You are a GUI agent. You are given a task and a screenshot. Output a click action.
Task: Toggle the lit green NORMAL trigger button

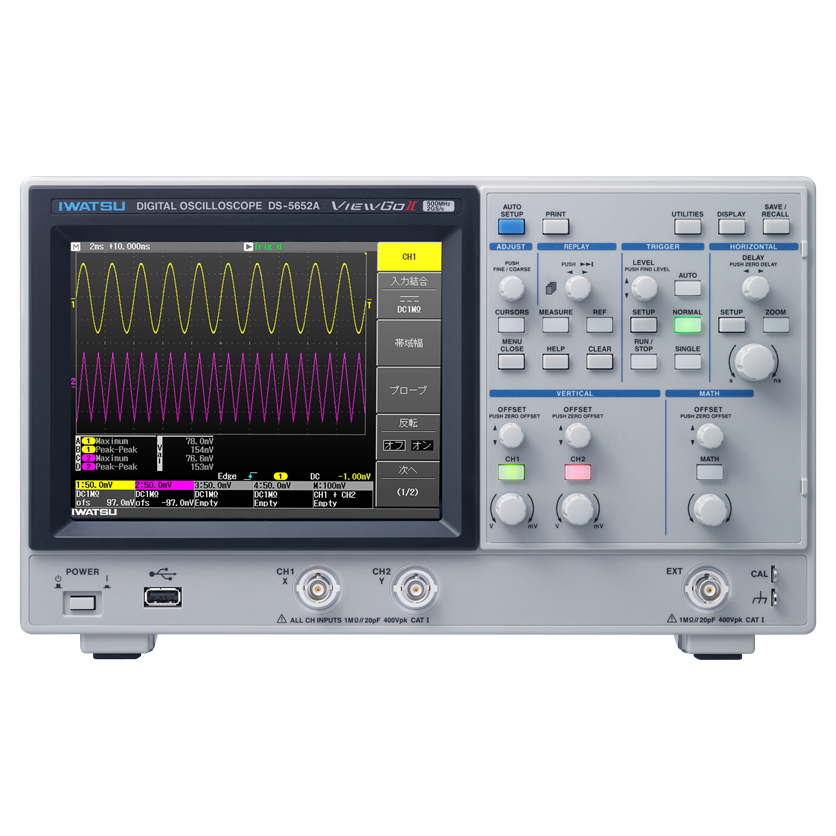point(687,325)
